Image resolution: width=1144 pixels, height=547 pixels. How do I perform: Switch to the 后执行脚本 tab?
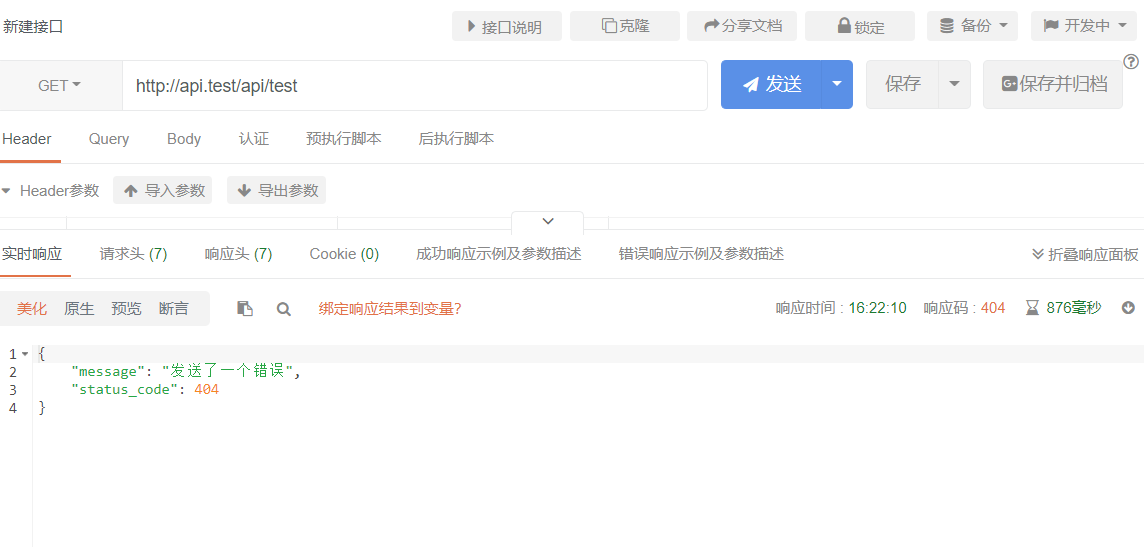(456, 139)
